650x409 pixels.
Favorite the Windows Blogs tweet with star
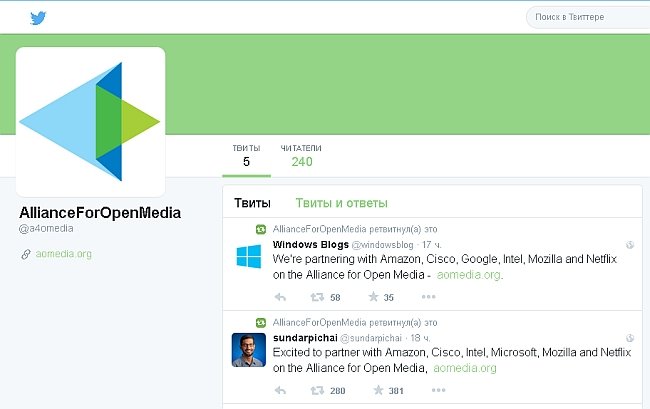tap(374, 297)
